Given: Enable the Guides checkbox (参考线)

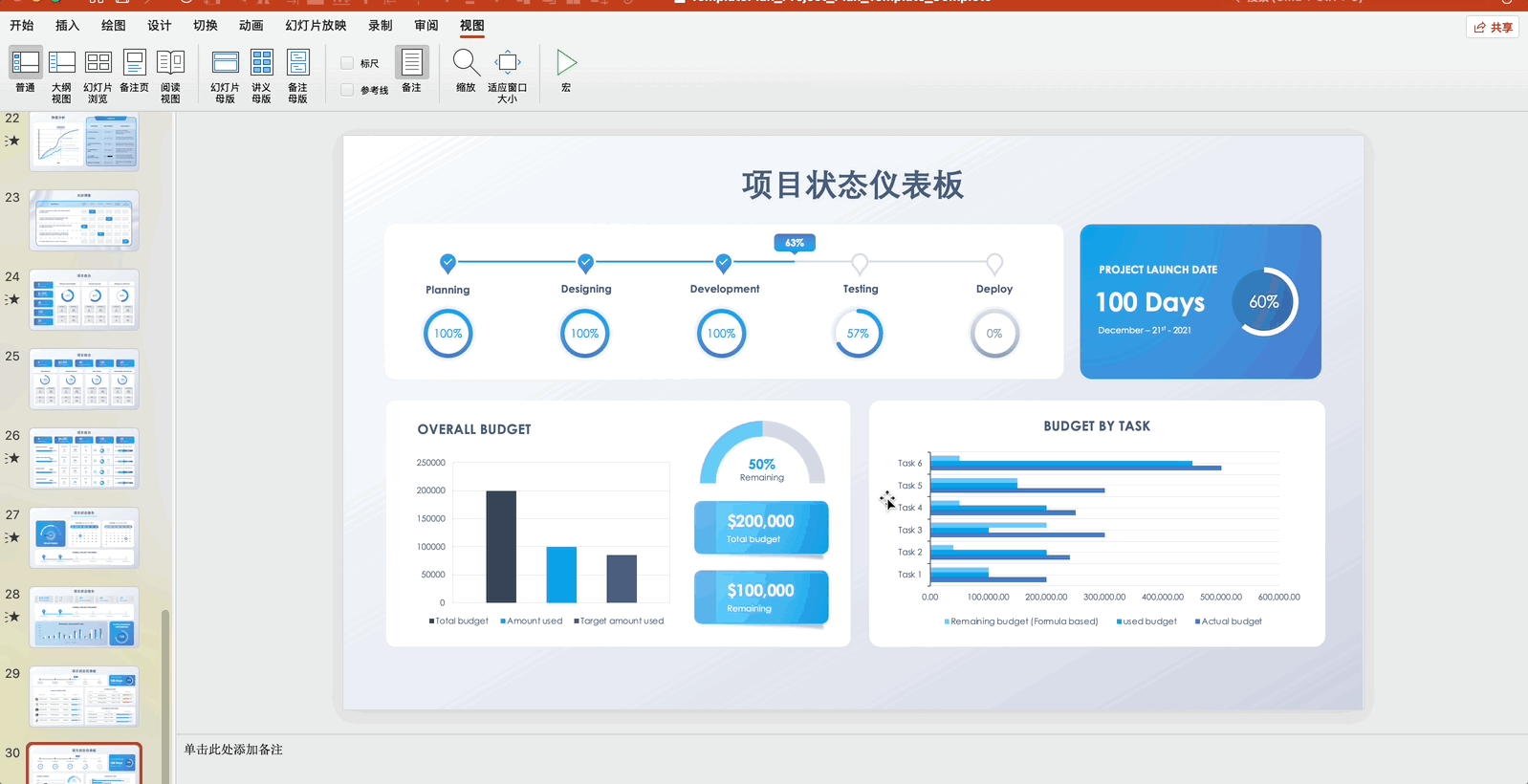Looking at the screenshot, I should pos(347,90).
